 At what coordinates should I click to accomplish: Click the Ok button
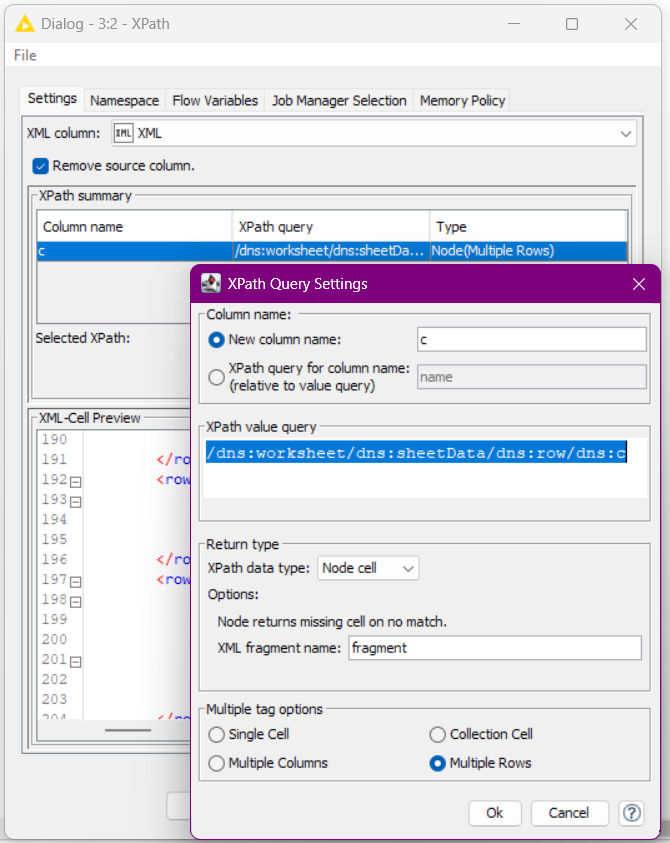tap(495, 813)
